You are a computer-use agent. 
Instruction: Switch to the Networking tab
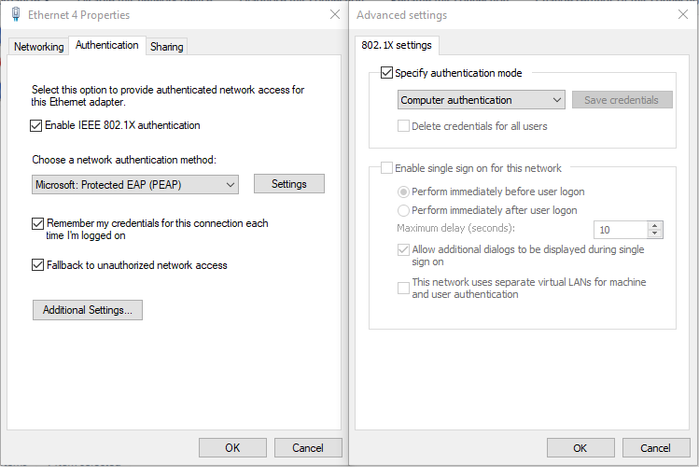39,47
